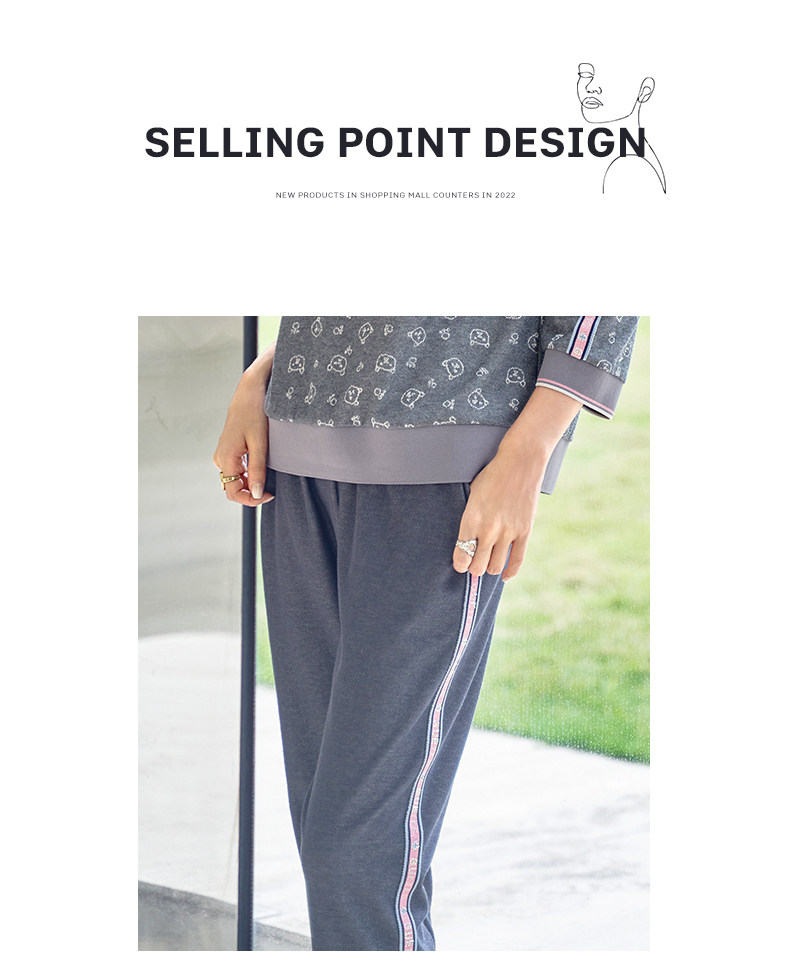The image size is (790, 970).
Task: Click the dark vertical pole in the photo
Action: click(x=249, y=633)
